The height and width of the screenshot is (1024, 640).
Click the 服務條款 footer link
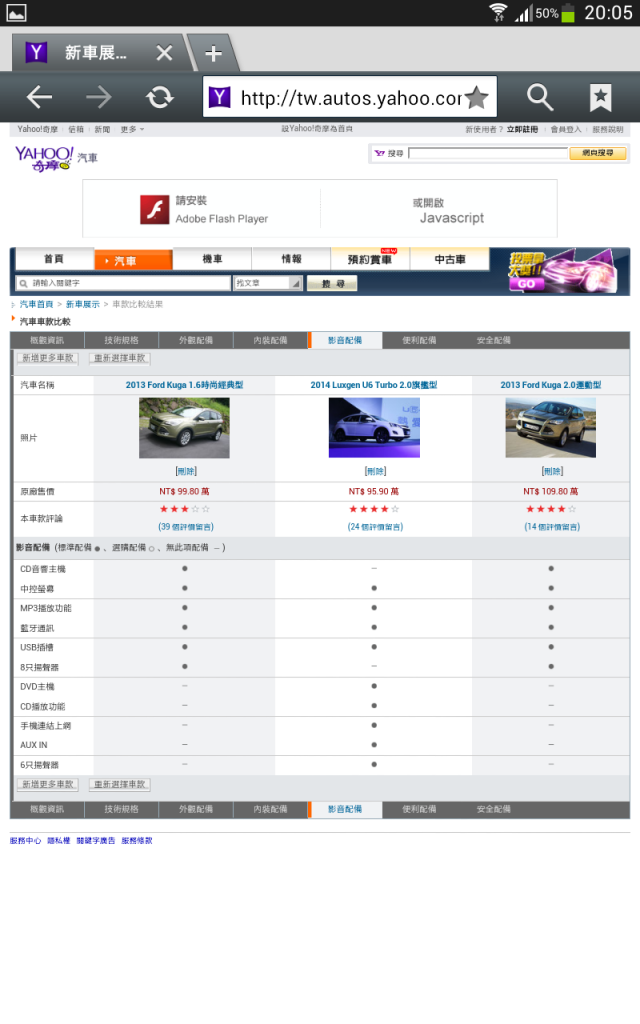(x=137, y=840)
